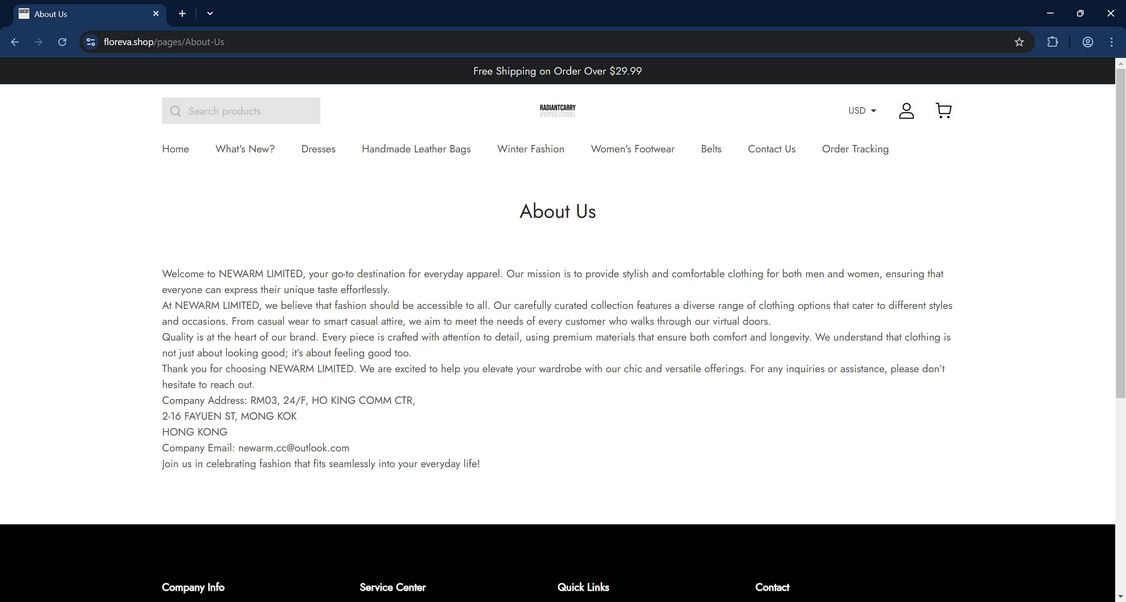Open Belts menu item

click(x=711, y=149)
